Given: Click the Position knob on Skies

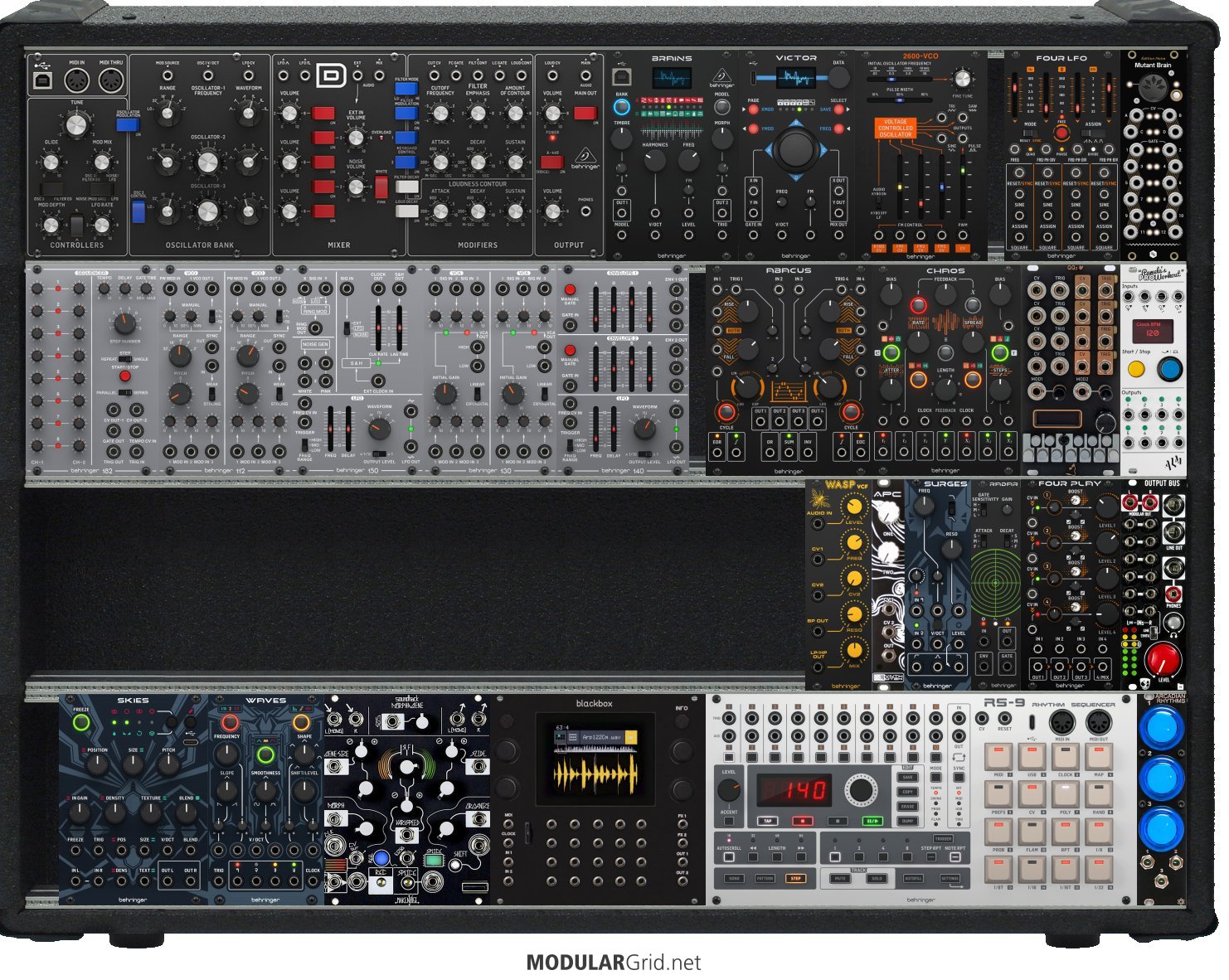Looking at the screenshot, I should [x=97, y=764].
